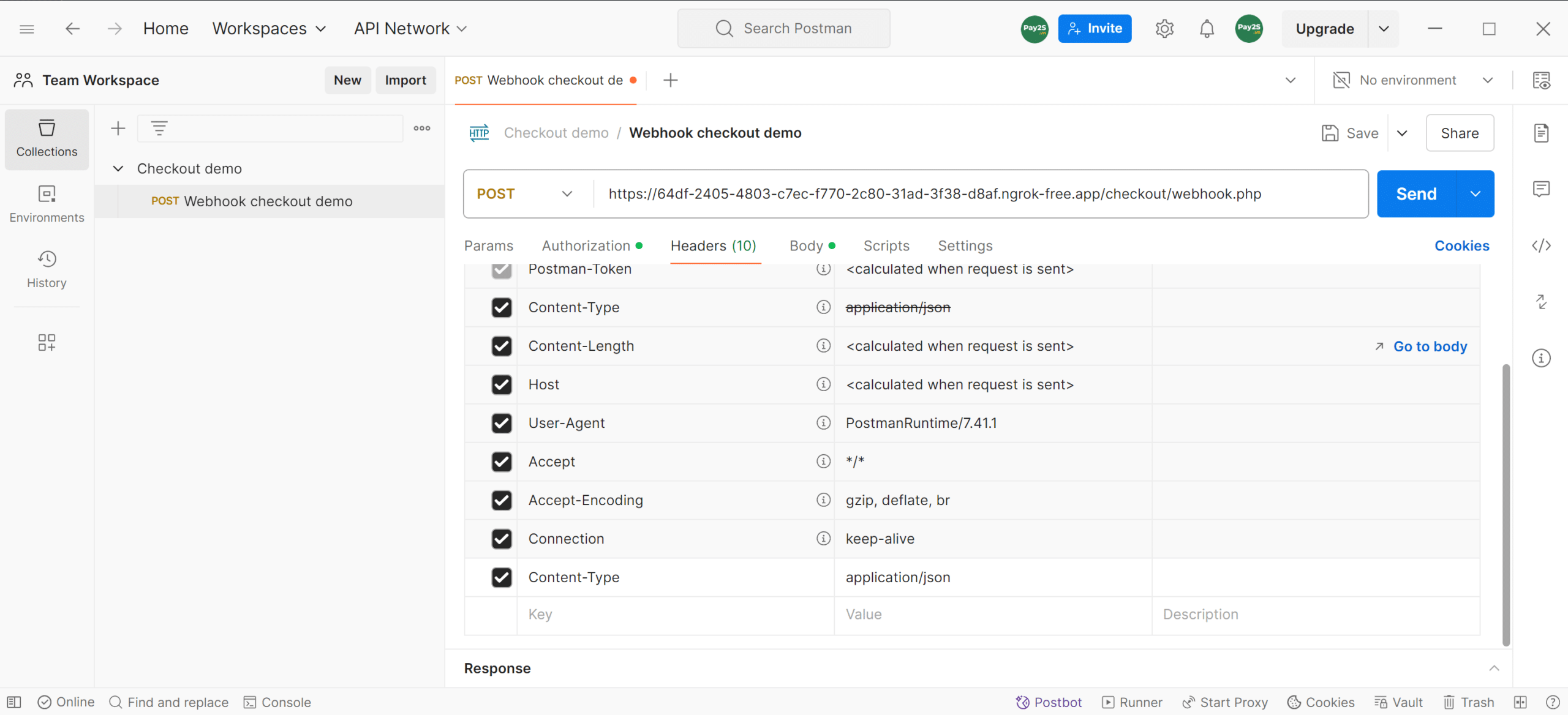This screenshot has width=1568, height=715.
Task: Show info icon for Content-Length header
Action: (x=823, y=346)
